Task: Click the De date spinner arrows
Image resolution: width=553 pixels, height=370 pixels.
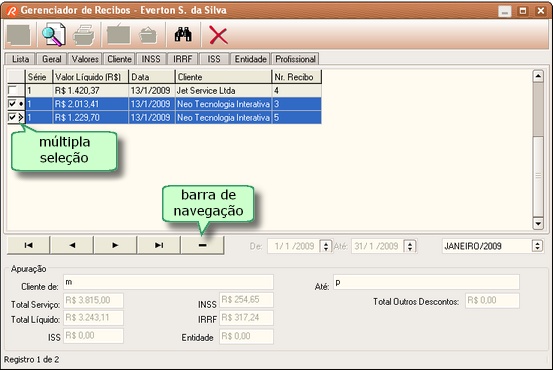Action: [326, 246]
